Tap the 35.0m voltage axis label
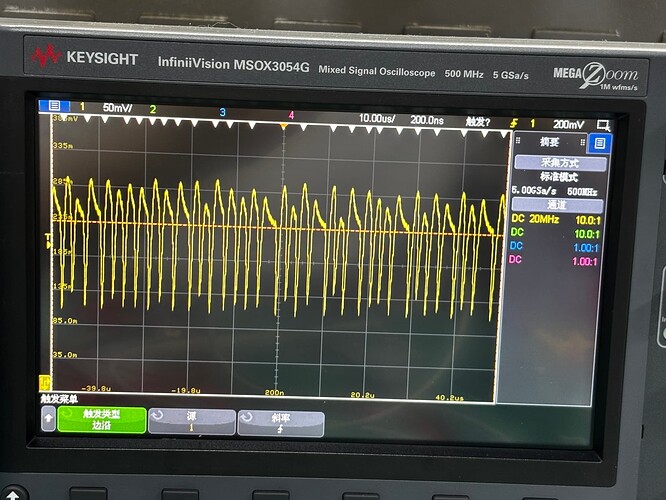This screenshot has height=500, width=666. [x=65, y=354]
